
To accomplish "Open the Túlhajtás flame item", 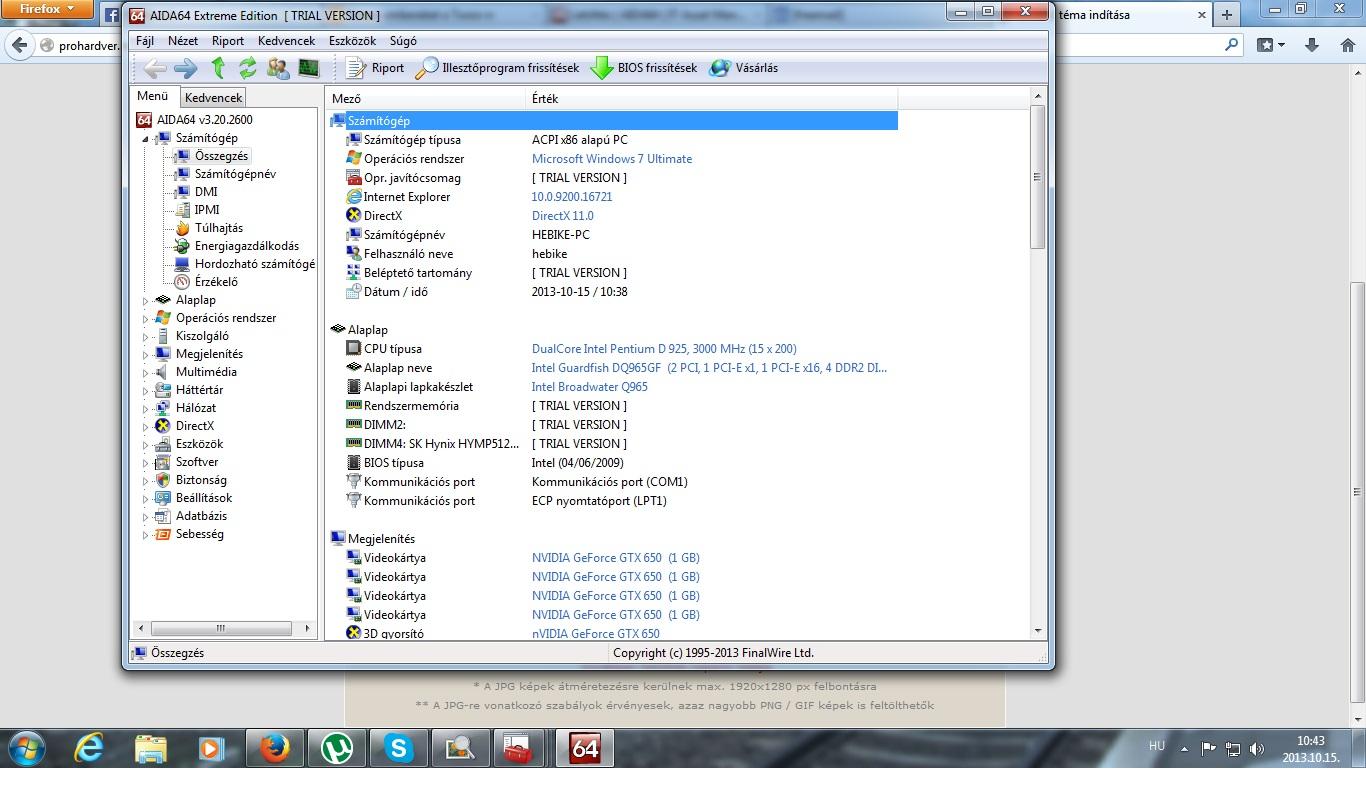I will coord(218,228).
